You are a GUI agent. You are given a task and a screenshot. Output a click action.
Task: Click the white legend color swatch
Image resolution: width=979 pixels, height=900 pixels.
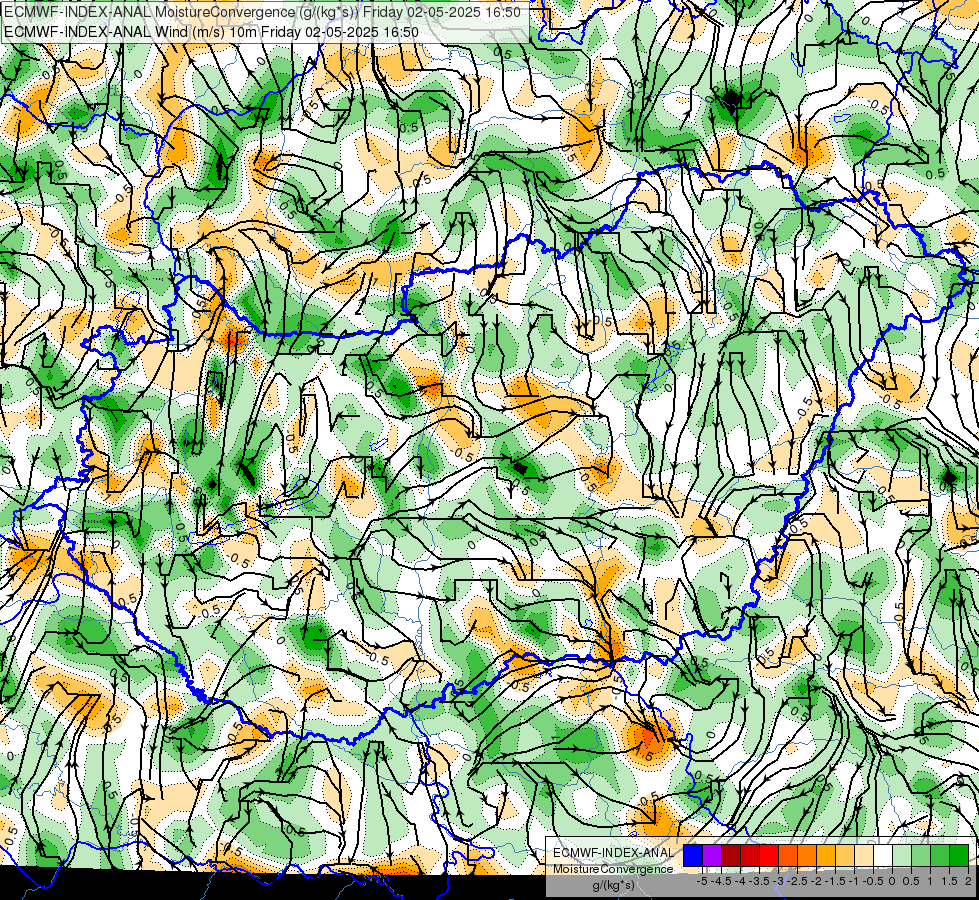(x=883, y=855)
